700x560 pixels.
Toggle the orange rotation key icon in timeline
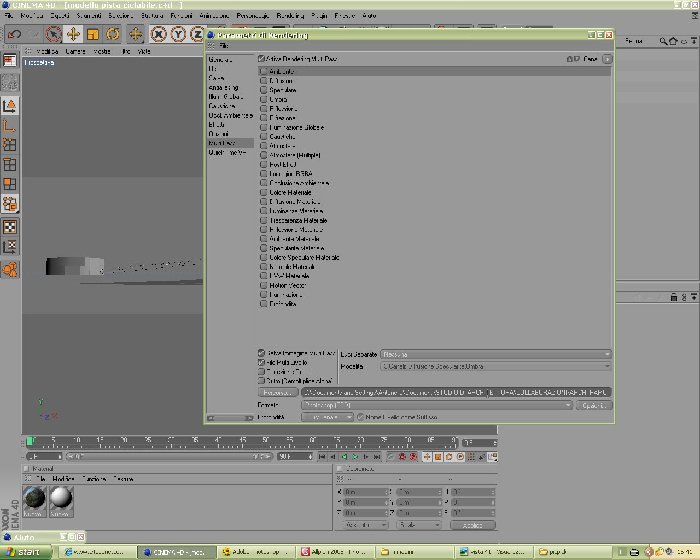pyautogui.click(x=449, y=456)
